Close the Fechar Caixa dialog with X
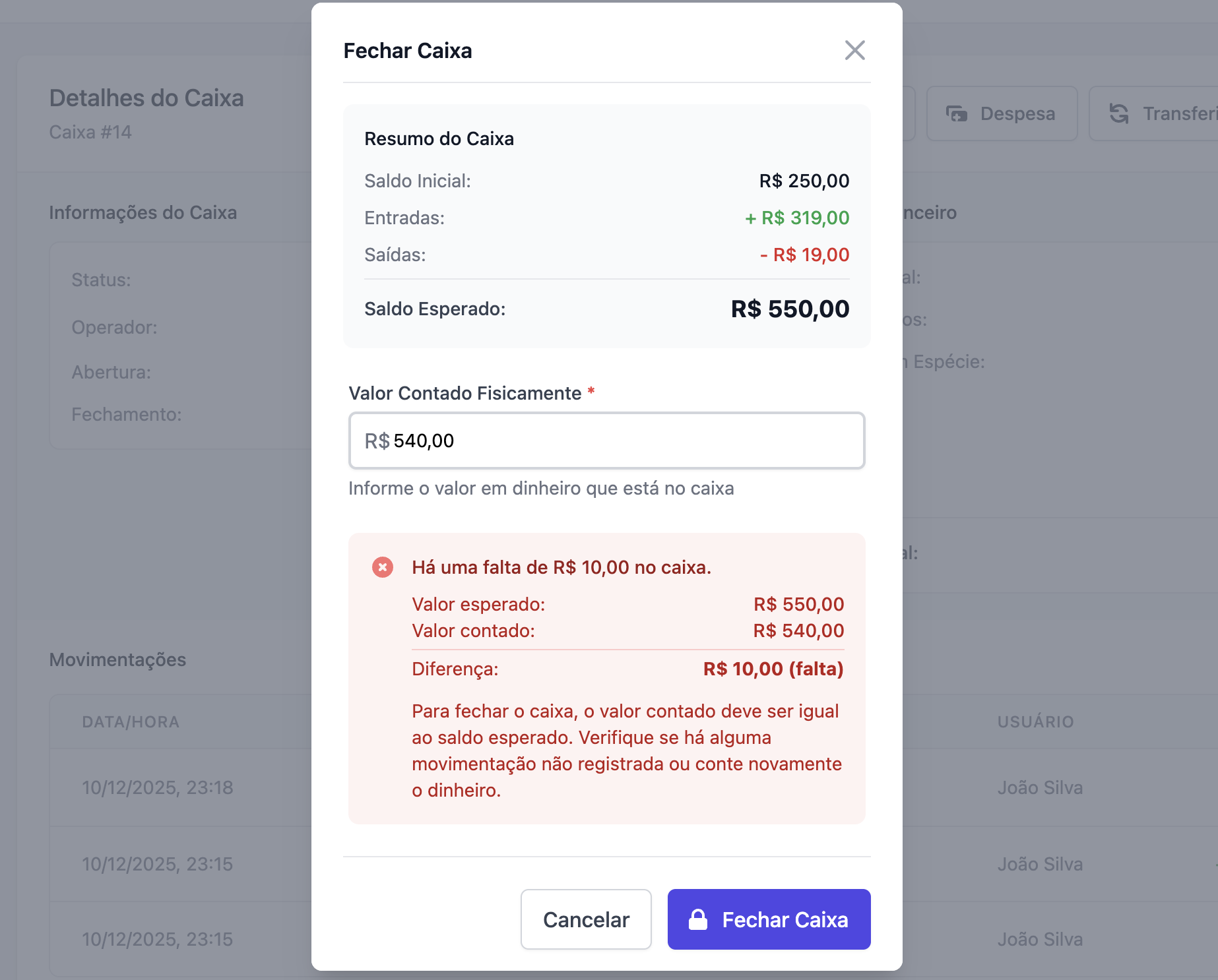This screenshot has height=980, width=1218. click(x=854, y=50)
